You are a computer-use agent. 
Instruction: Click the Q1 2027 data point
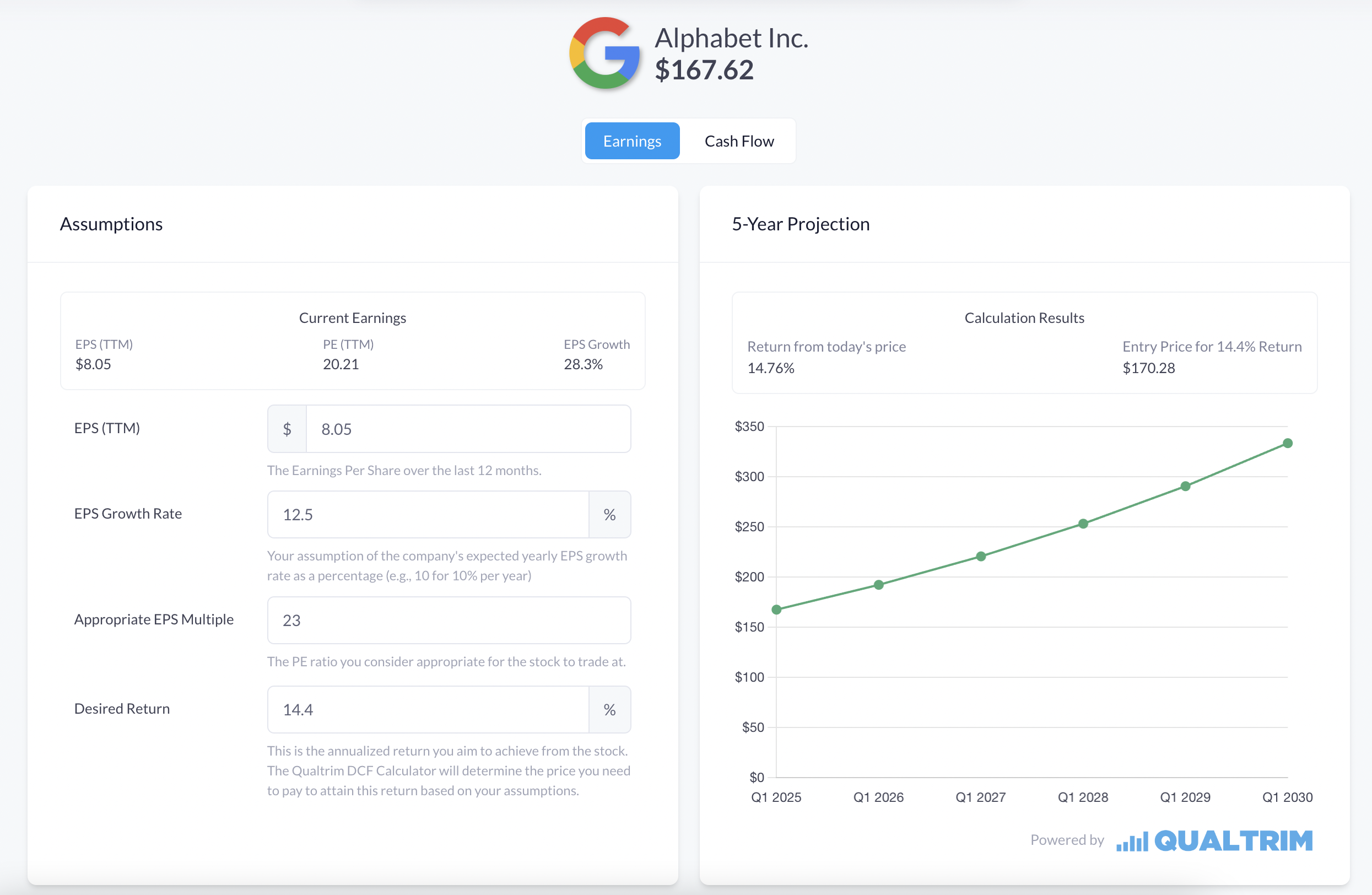[981, 557]
